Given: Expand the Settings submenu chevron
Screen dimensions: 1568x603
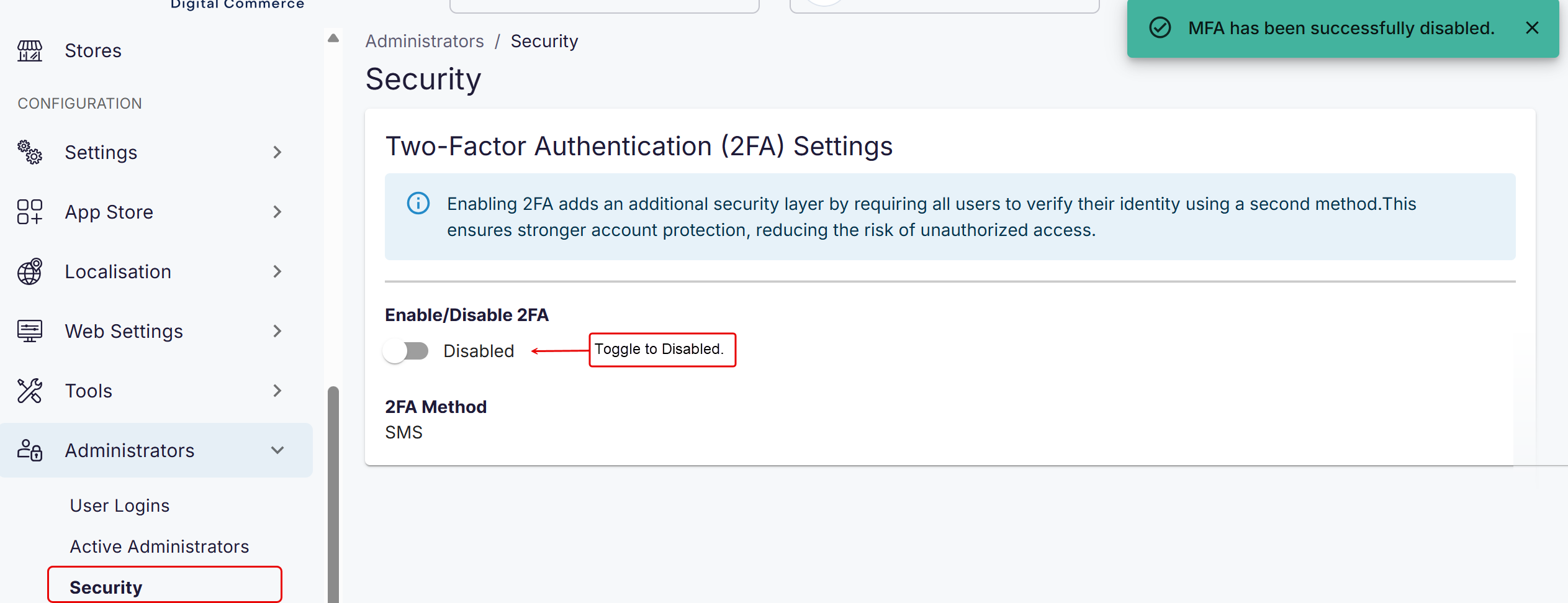Looking at the screenshot, I should [x=277, y=152].
